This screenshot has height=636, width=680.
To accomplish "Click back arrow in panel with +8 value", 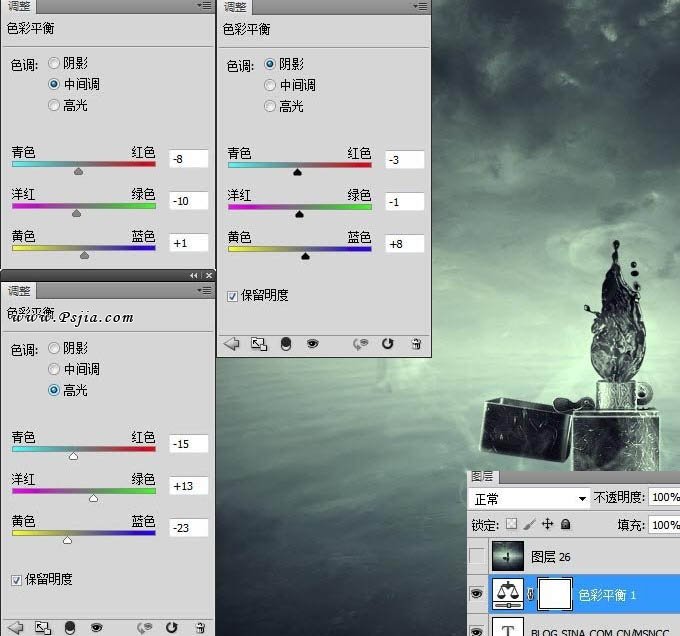I will pos(232,344).
